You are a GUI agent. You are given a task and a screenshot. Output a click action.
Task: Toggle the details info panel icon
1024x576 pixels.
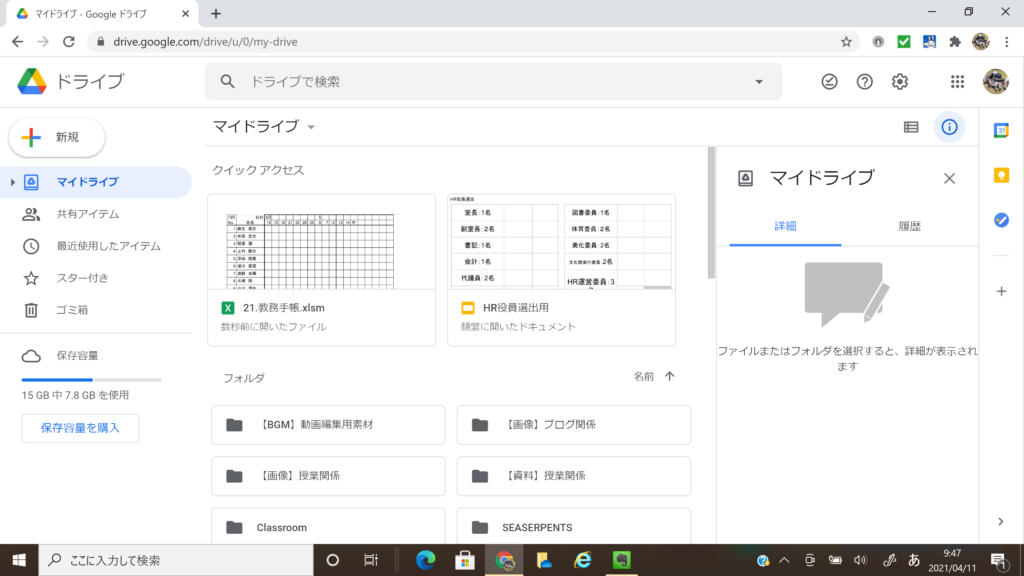(949, 127)
